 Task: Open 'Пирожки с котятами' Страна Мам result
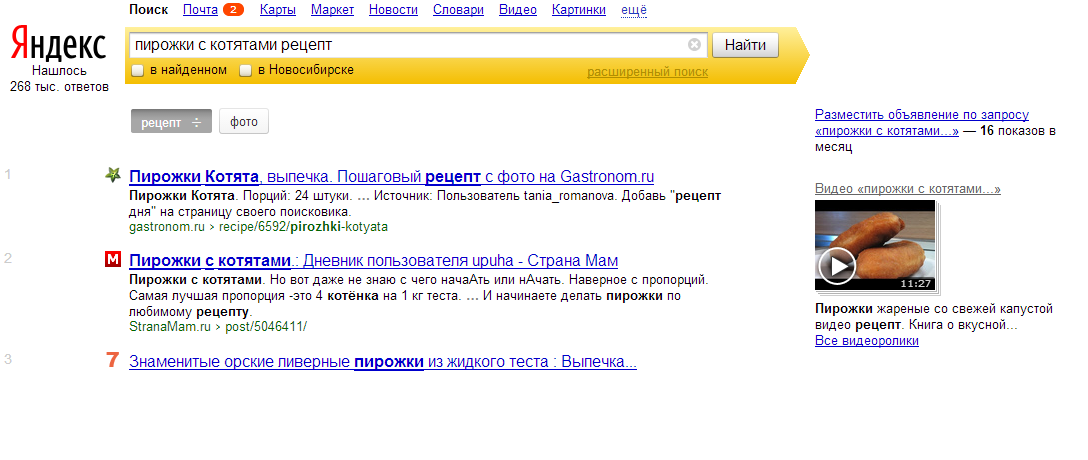click(373, 261)
